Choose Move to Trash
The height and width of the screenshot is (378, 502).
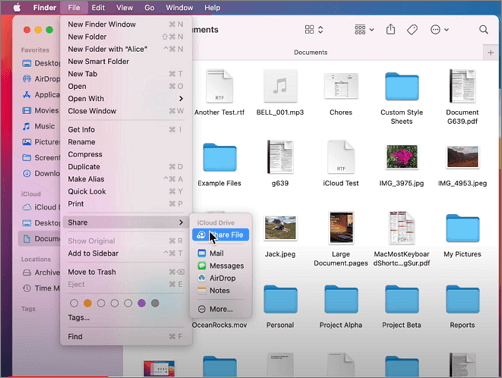pos(126,272)
